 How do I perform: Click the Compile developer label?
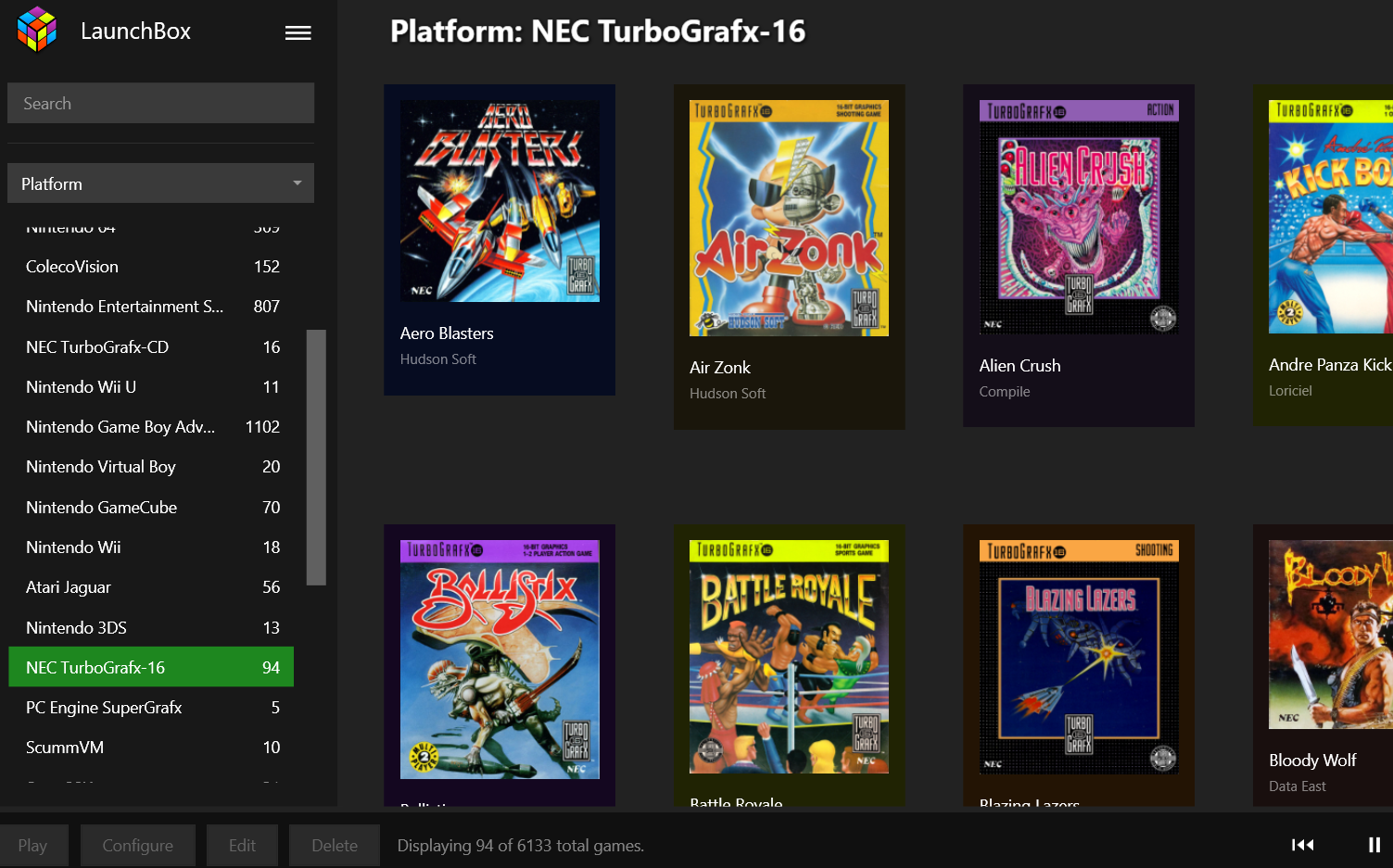(x=1005, y=392)
